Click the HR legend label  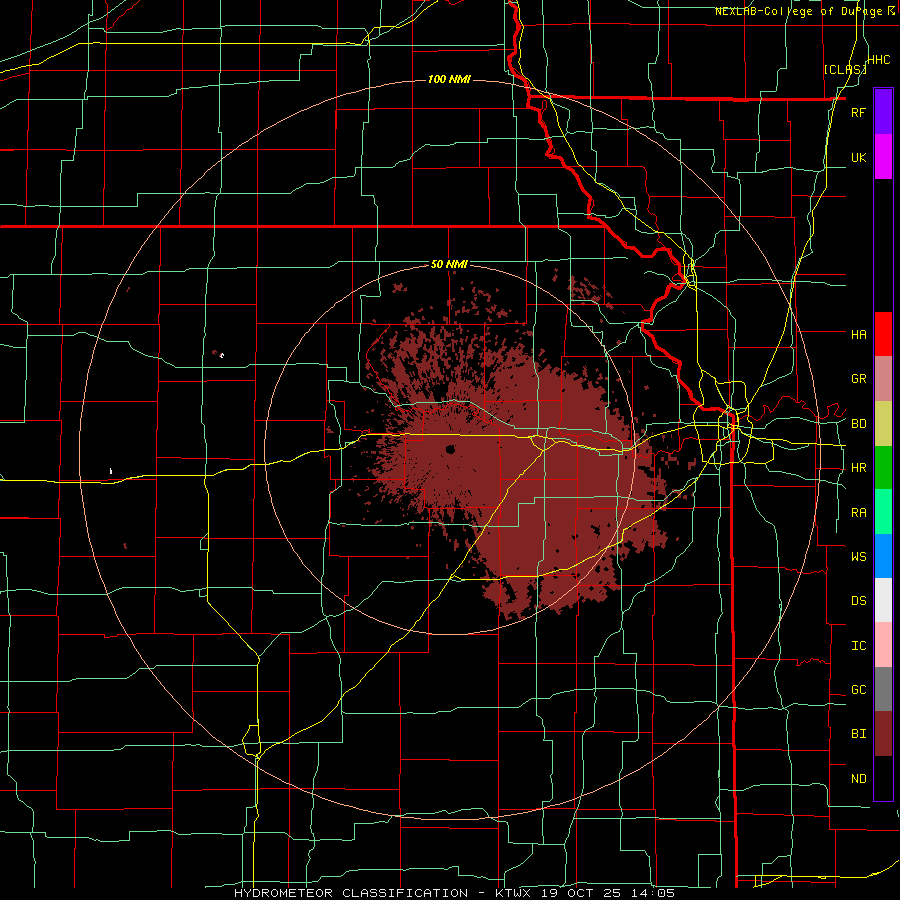(858, 468)
